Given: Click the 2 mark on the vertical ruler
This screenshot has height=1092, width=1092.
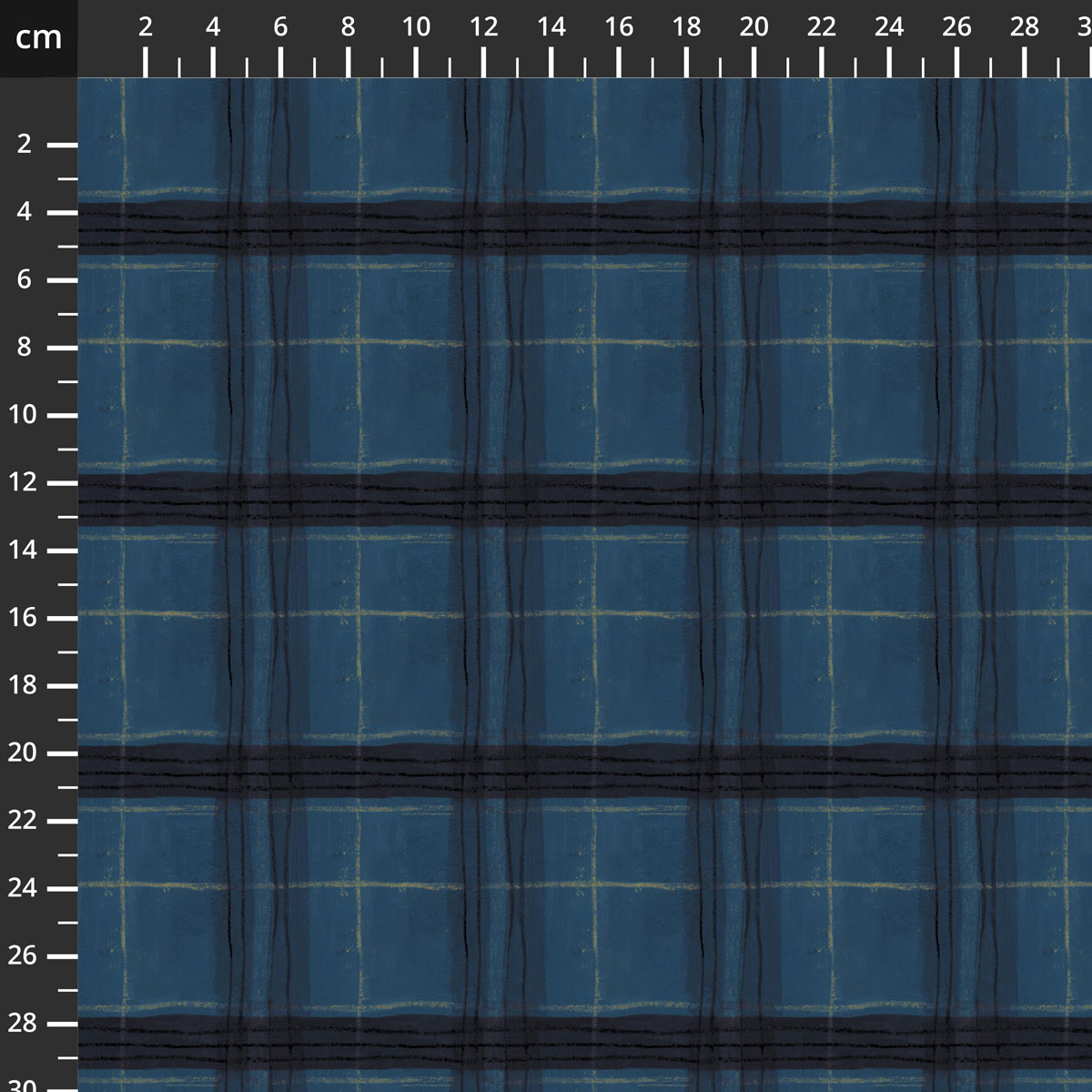Looking at the screenshot, I should pos(24,145).
